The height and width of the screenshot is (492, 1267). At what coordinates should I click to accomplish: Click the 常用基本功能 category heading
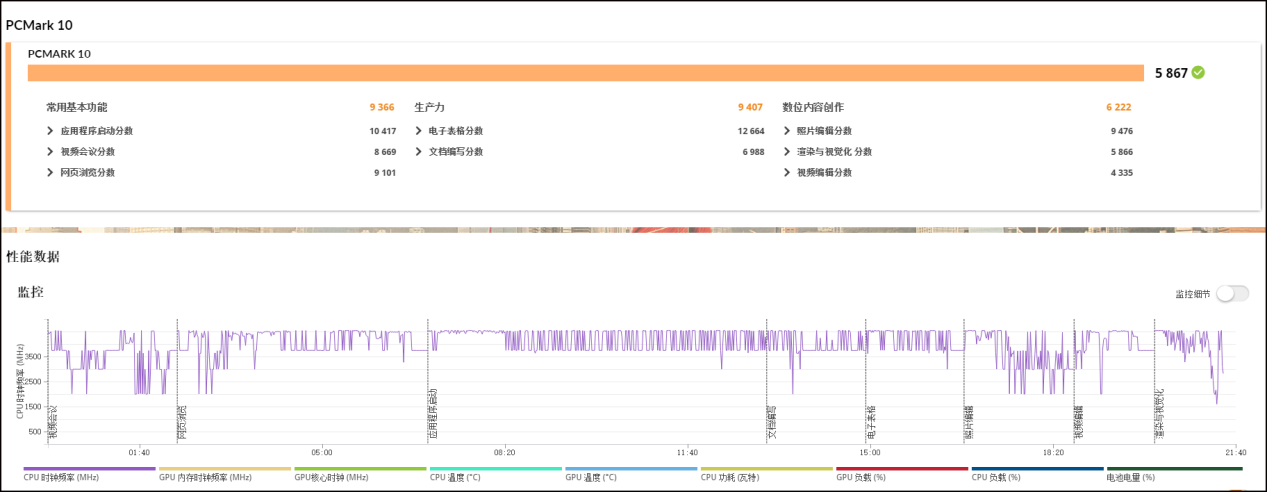pyautogui.click(x=77, y=107)
